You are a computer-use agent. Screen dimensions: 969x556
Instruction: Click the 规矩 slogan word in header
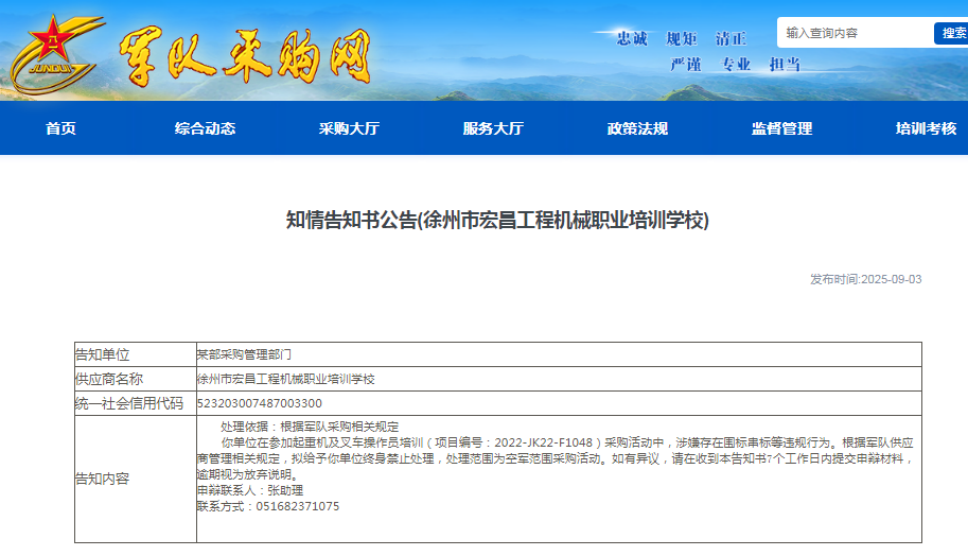pos(681,39)
